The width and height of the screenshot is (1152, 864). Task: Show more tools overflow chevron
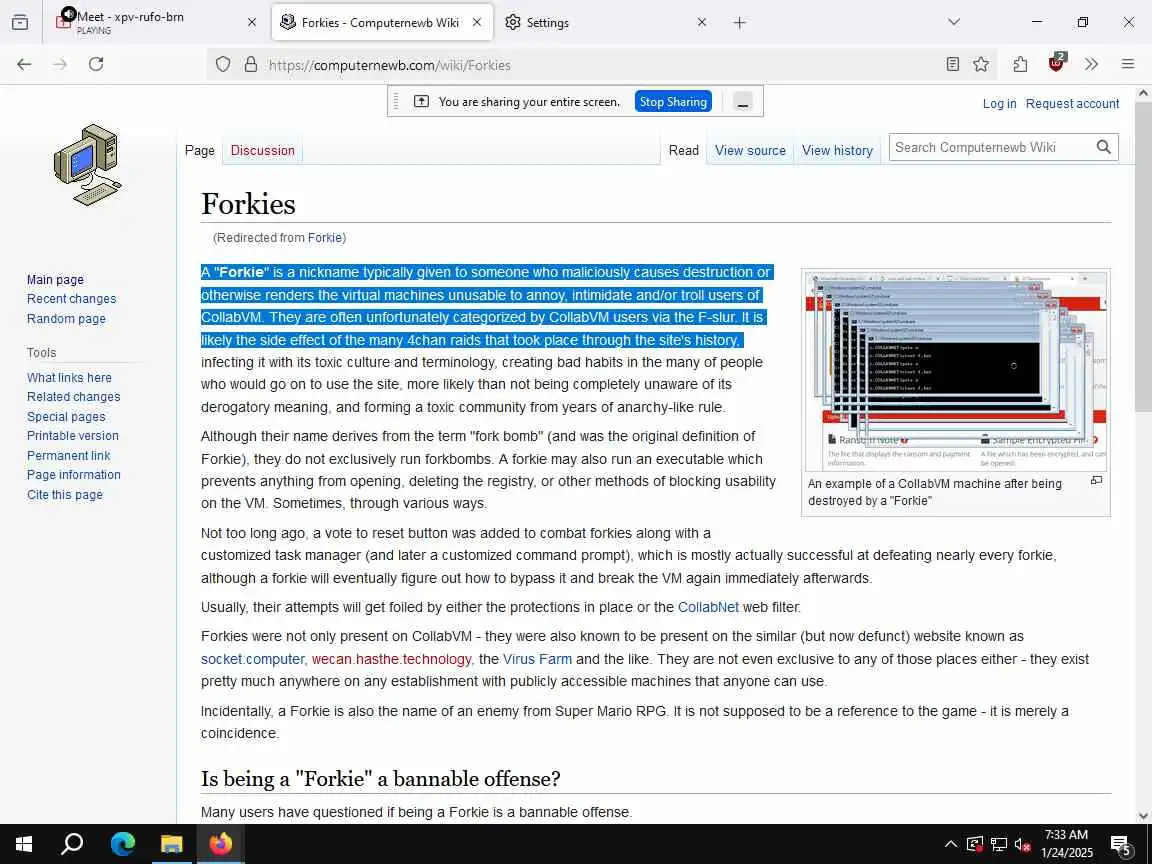click(x=1091, y=65)
